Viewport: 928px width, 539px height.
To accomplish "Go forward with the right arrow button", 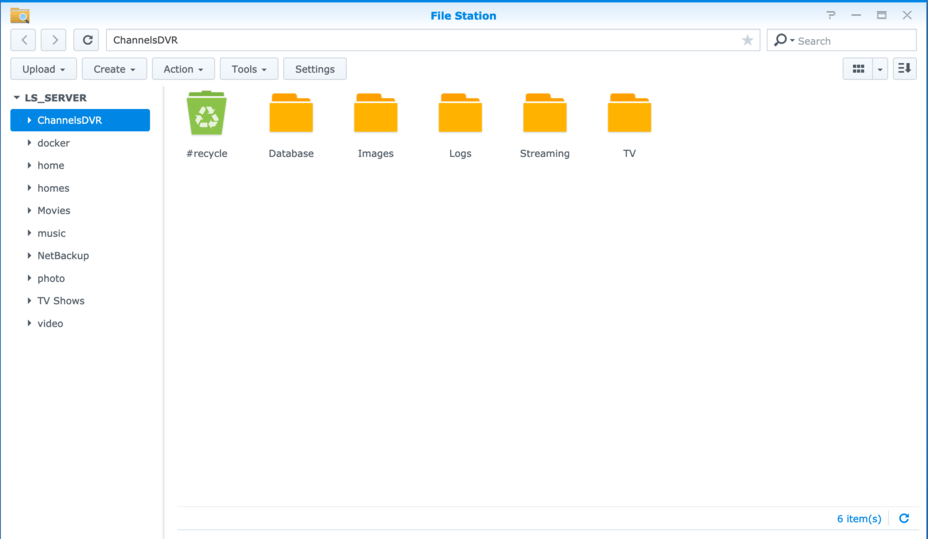I will pos(54,40).
